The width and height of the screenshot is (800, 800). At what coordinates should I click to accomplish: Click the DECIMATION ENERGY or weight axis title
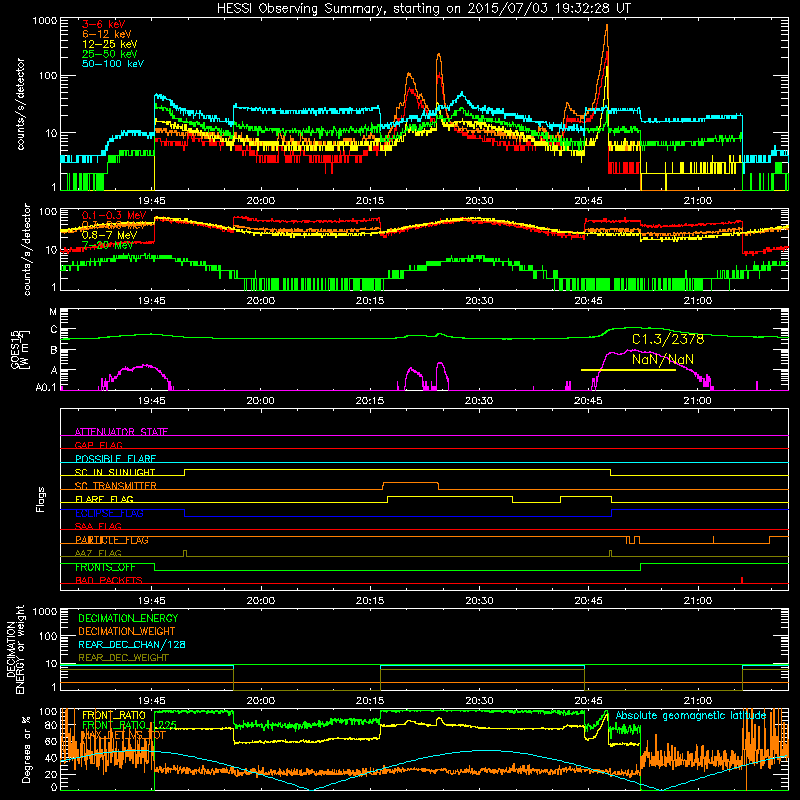[x=15, y=649]
